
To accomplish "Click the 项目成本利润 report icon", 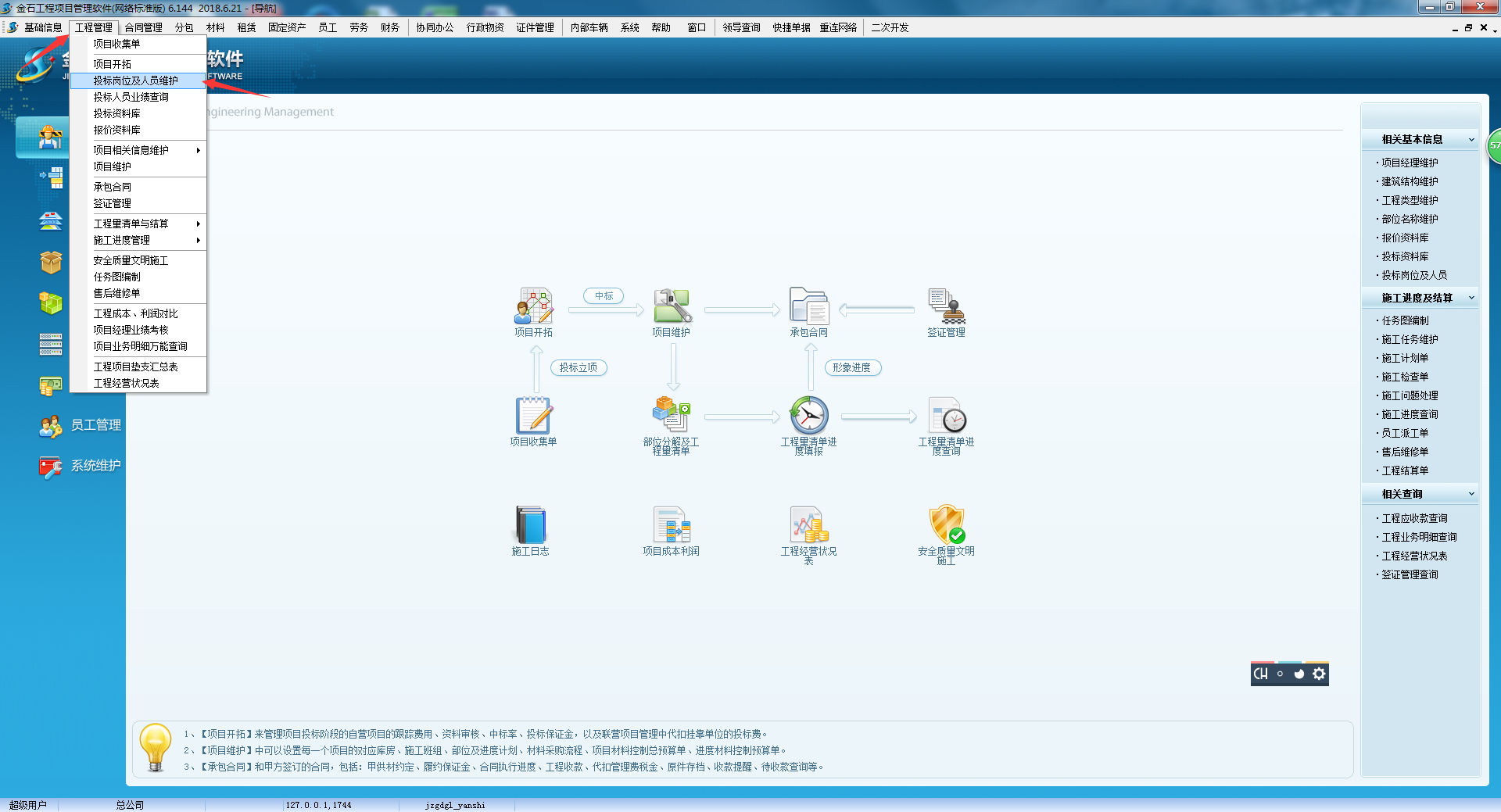I will tap(672, 525).
